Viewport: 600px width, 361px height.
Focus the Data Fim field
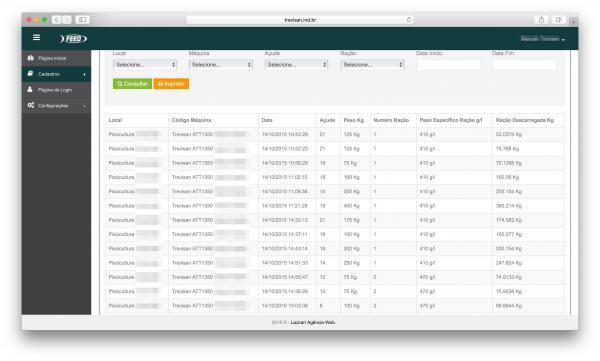pos(524,65)
